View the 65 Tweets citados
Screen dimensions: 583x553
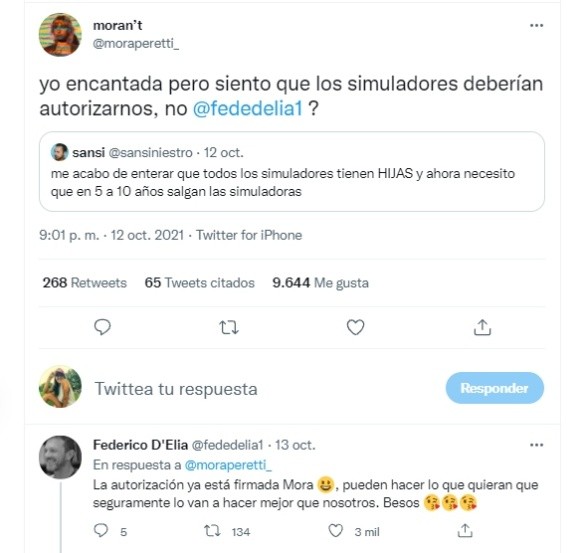[200, 283]
